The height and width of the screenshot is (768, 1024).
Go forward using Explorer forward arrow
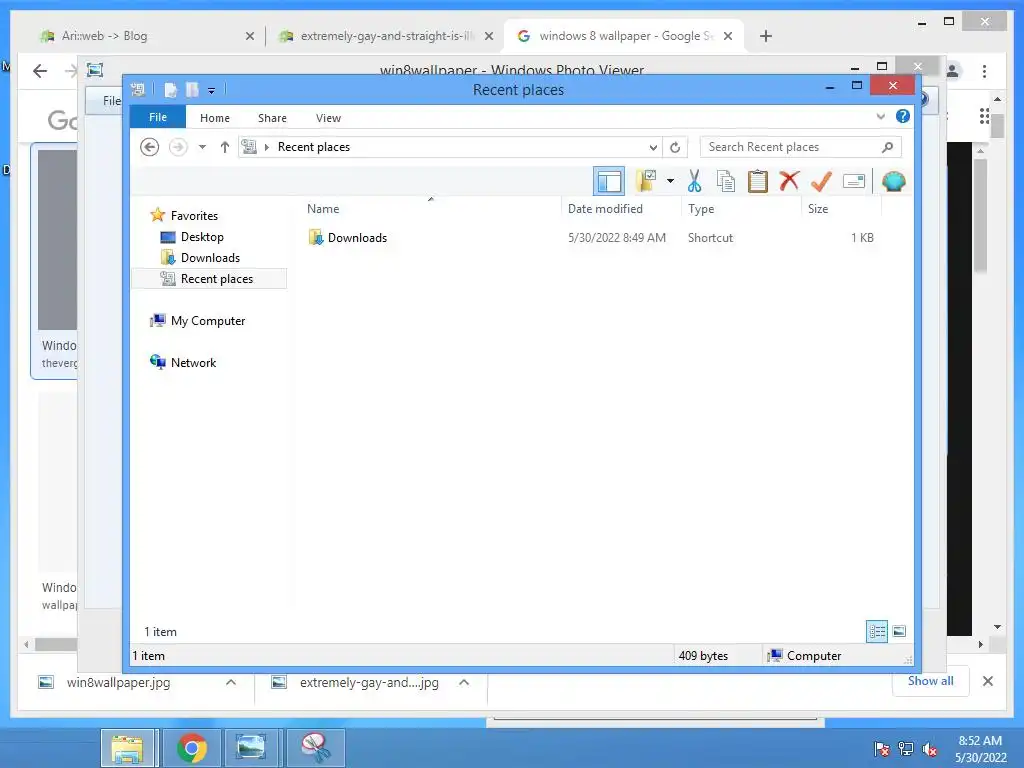[178, 147]
